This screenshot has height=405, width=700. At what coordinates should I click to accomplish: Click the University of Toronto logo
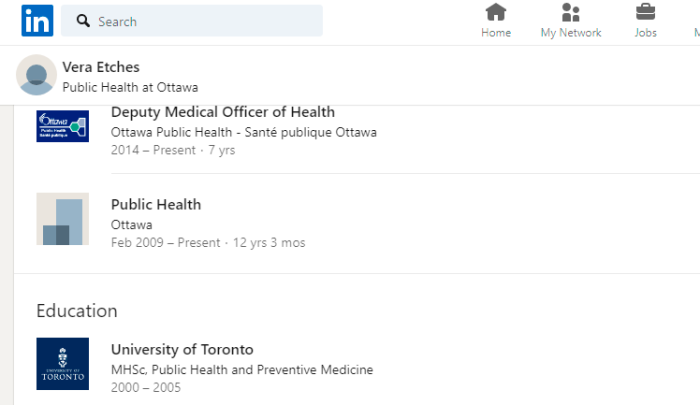[62, 363]
